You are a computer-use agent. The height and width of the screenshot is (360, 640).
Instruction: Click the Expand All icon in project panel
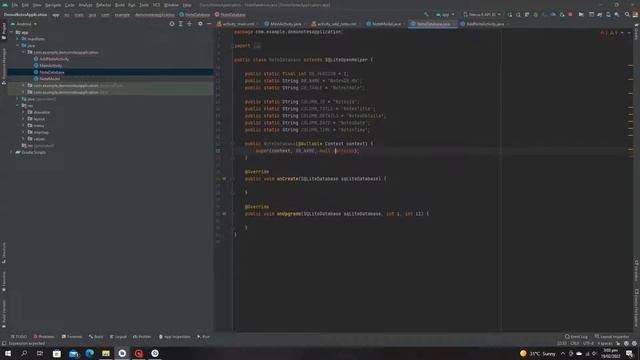[x=180, y=24]
